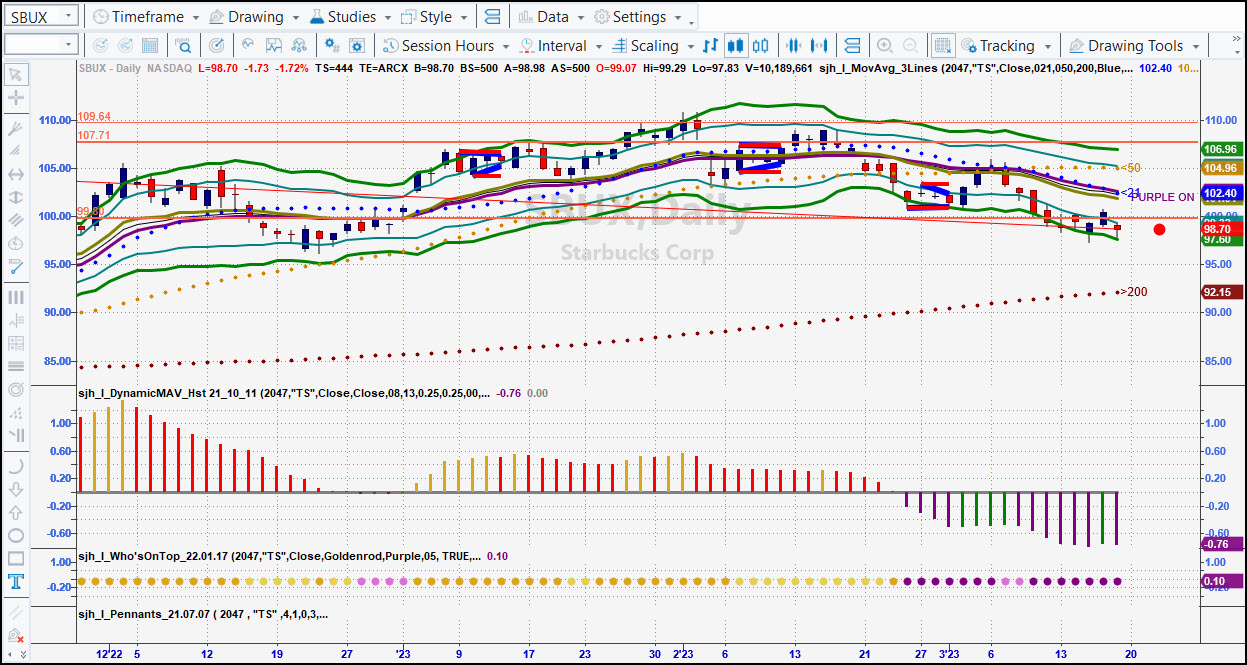Click the dark red 92.15 price label
The image size is (1247, 665).
coord(1223,292)
